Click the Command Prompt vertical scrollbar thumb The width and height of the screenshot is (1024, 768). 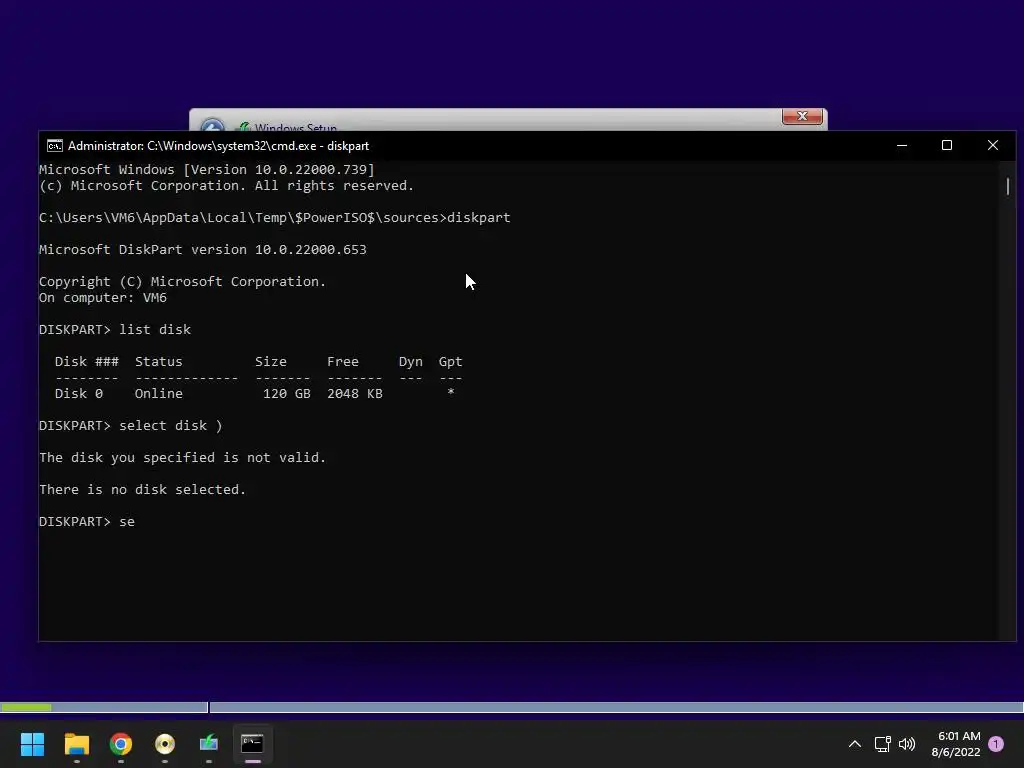click(x=1008, y=186)
